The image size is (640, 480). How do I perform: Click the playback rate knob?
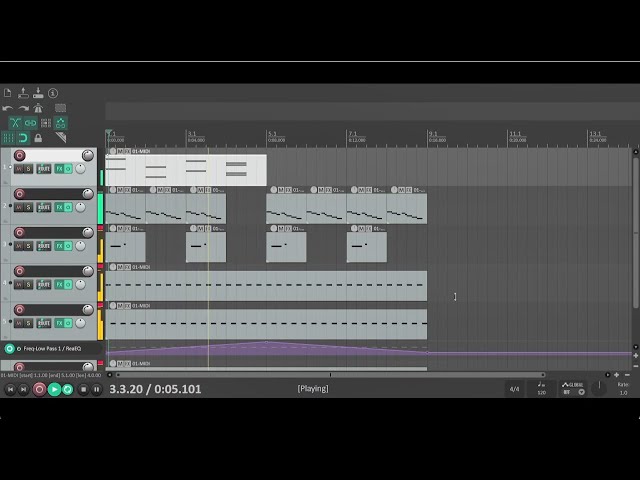tap(599, 389)
